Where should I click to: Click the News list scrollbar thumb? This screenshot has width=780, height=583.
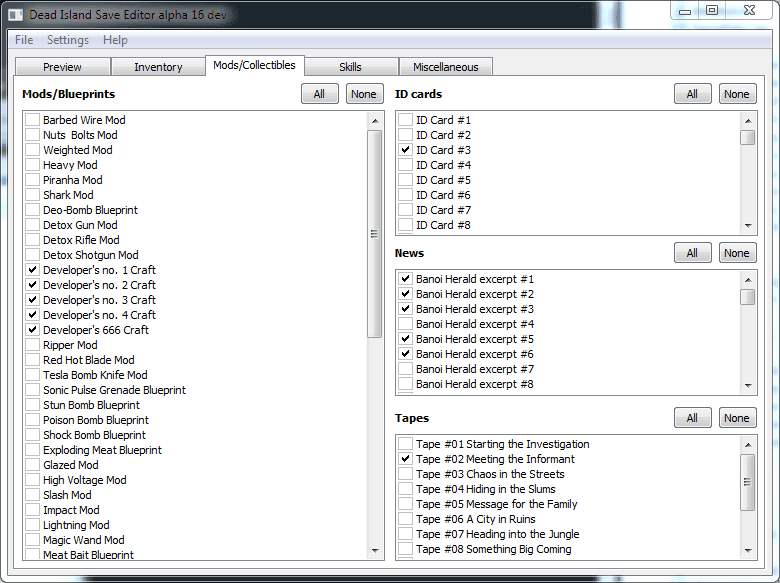click(748, 297)
